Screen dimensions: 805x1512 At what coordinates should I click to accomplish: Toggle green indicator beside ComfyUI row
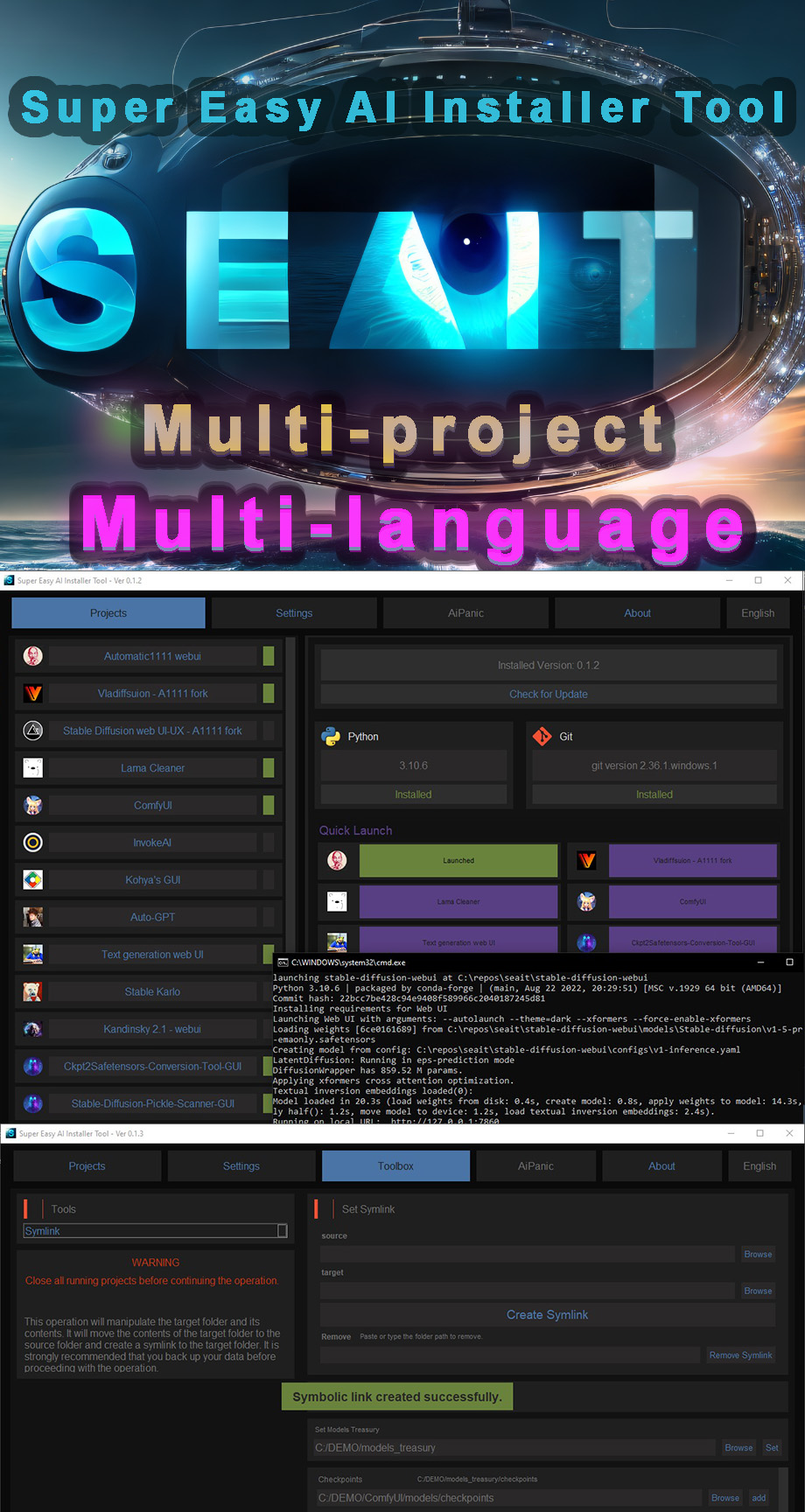(x=269, y=805)
